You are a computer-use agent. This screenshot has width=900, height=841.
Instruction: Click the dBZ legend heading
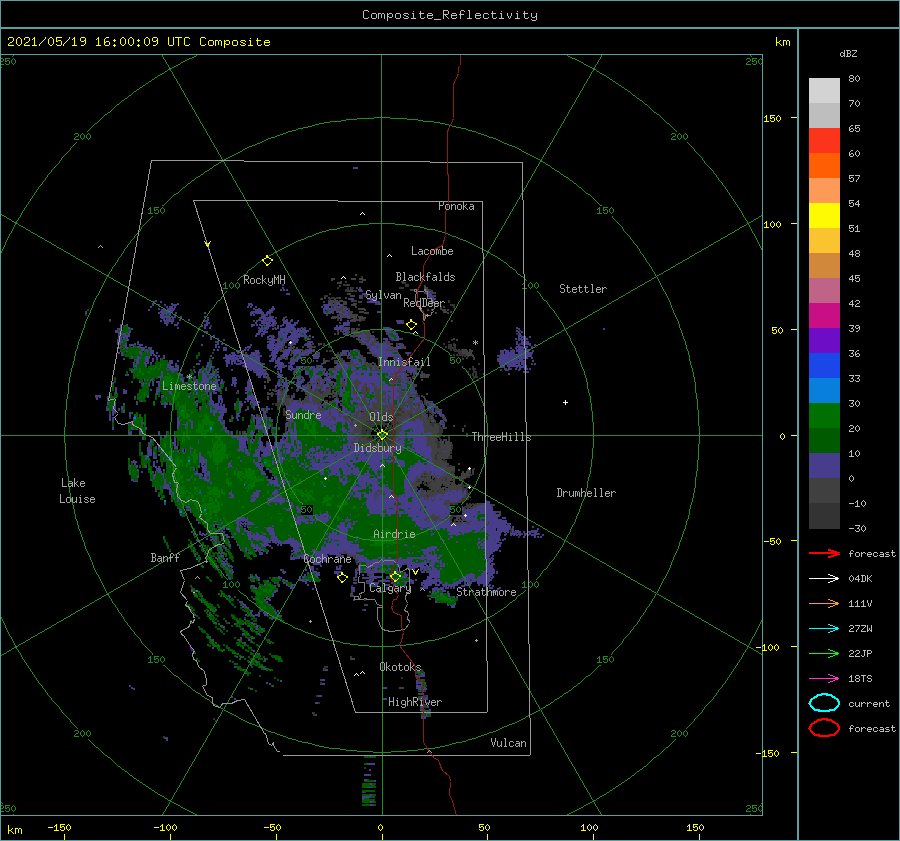click(x=848, y=53)
